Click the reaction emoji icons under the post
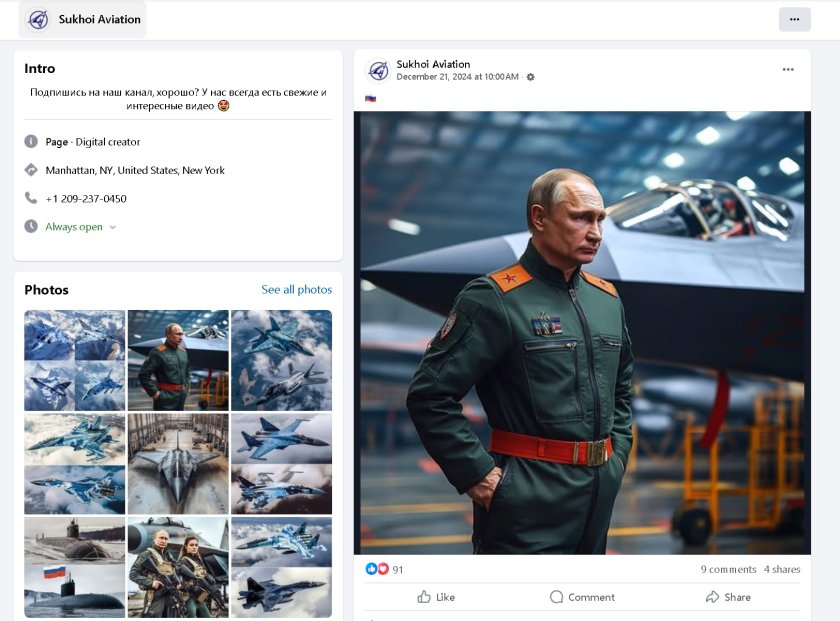Screen dimensions: 840x621 (376, 569)
